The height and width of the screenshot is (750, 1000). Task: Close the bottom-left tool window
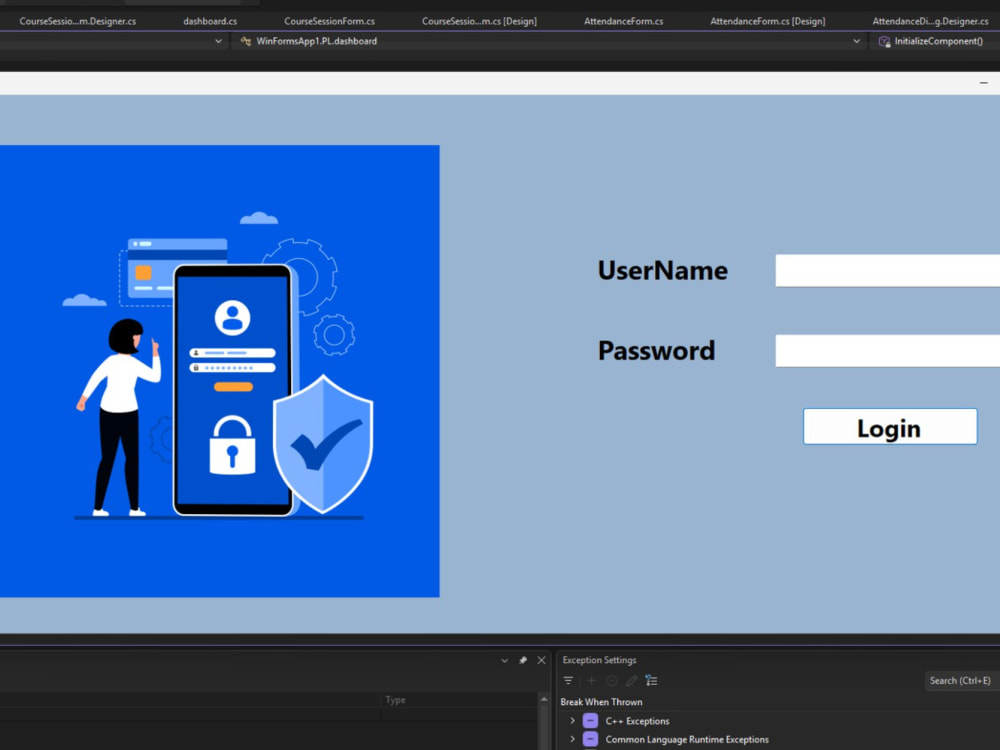coord(541,660)
